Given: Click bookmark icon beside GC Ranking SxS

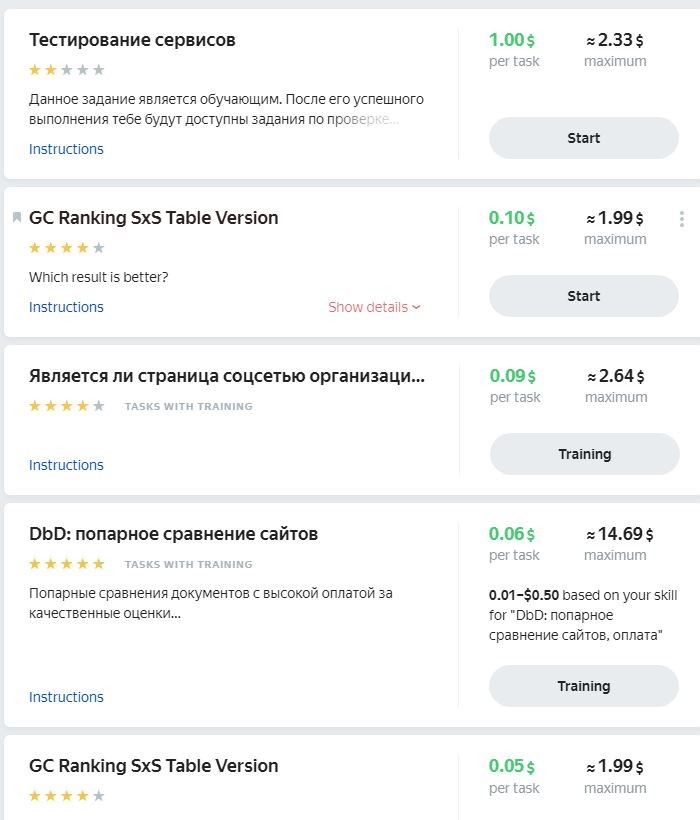Looking at the screenshot, I should [x=17, y=217].
